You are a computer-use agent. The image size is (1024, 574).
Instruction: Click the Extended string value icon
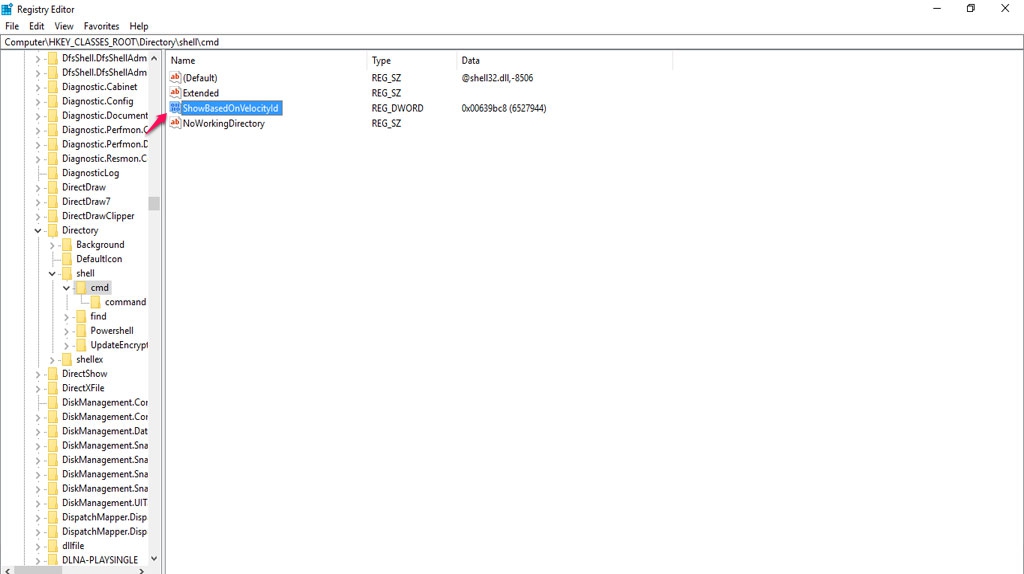coord(175,93)
